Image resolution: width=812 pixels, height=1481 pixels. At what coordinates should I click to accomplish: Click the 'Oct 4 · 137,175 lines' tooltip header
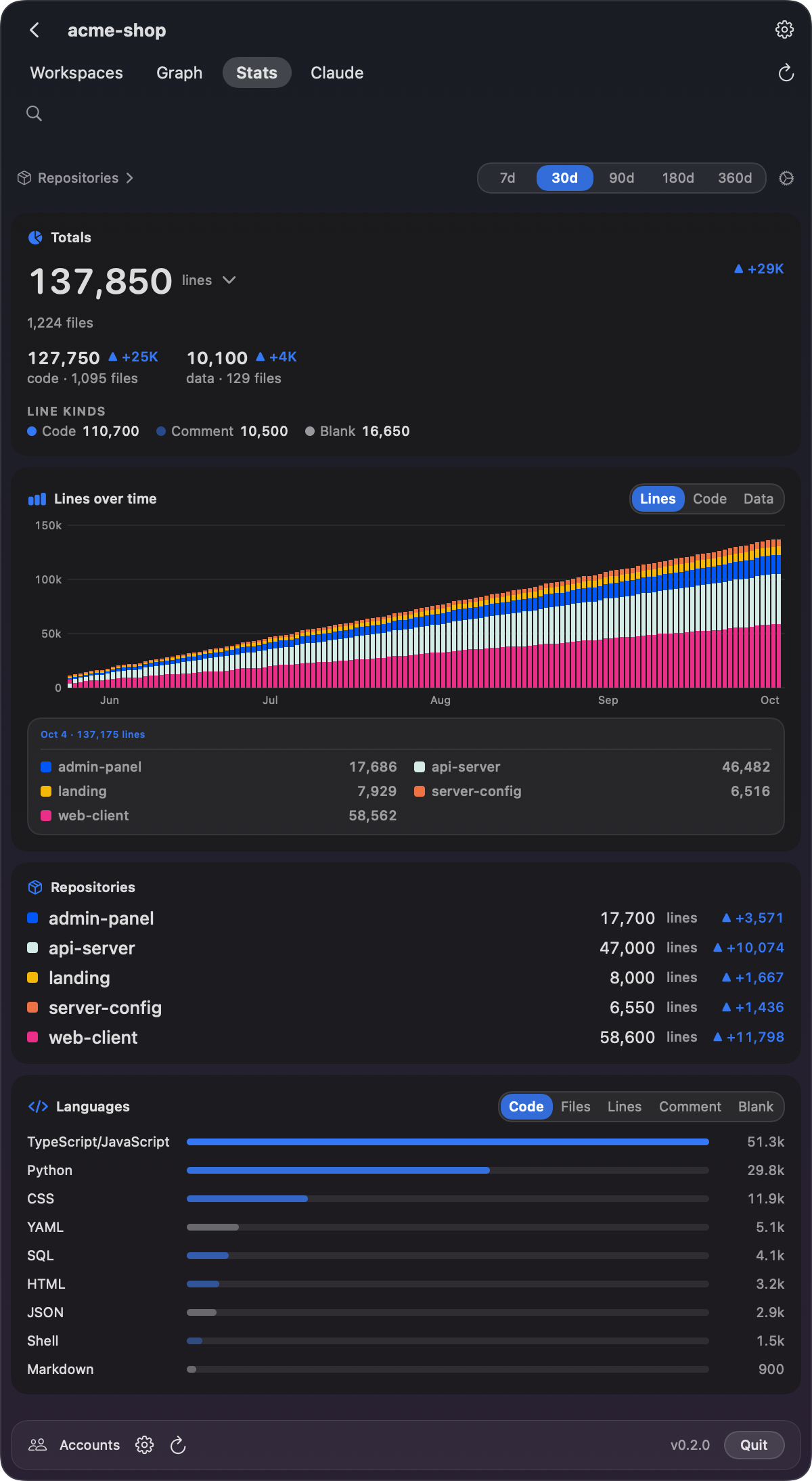point(93,734)
